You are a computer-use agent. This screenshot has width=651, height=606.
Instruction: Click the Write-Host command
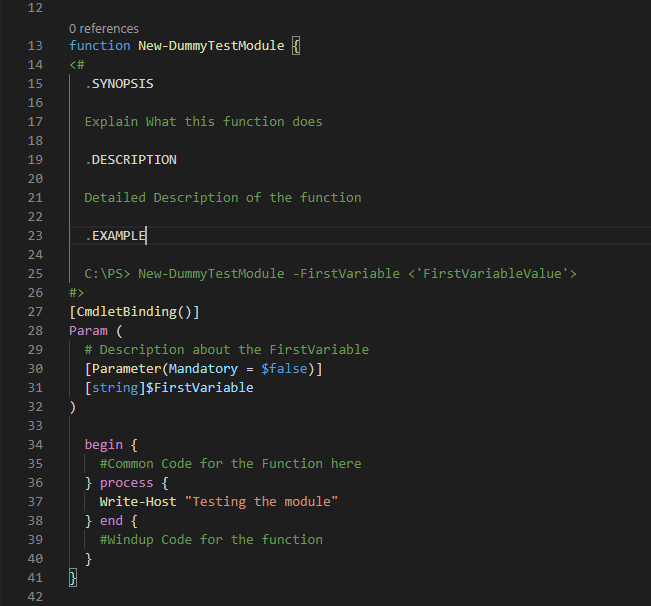pyautogui.click(x=138, y=502)
